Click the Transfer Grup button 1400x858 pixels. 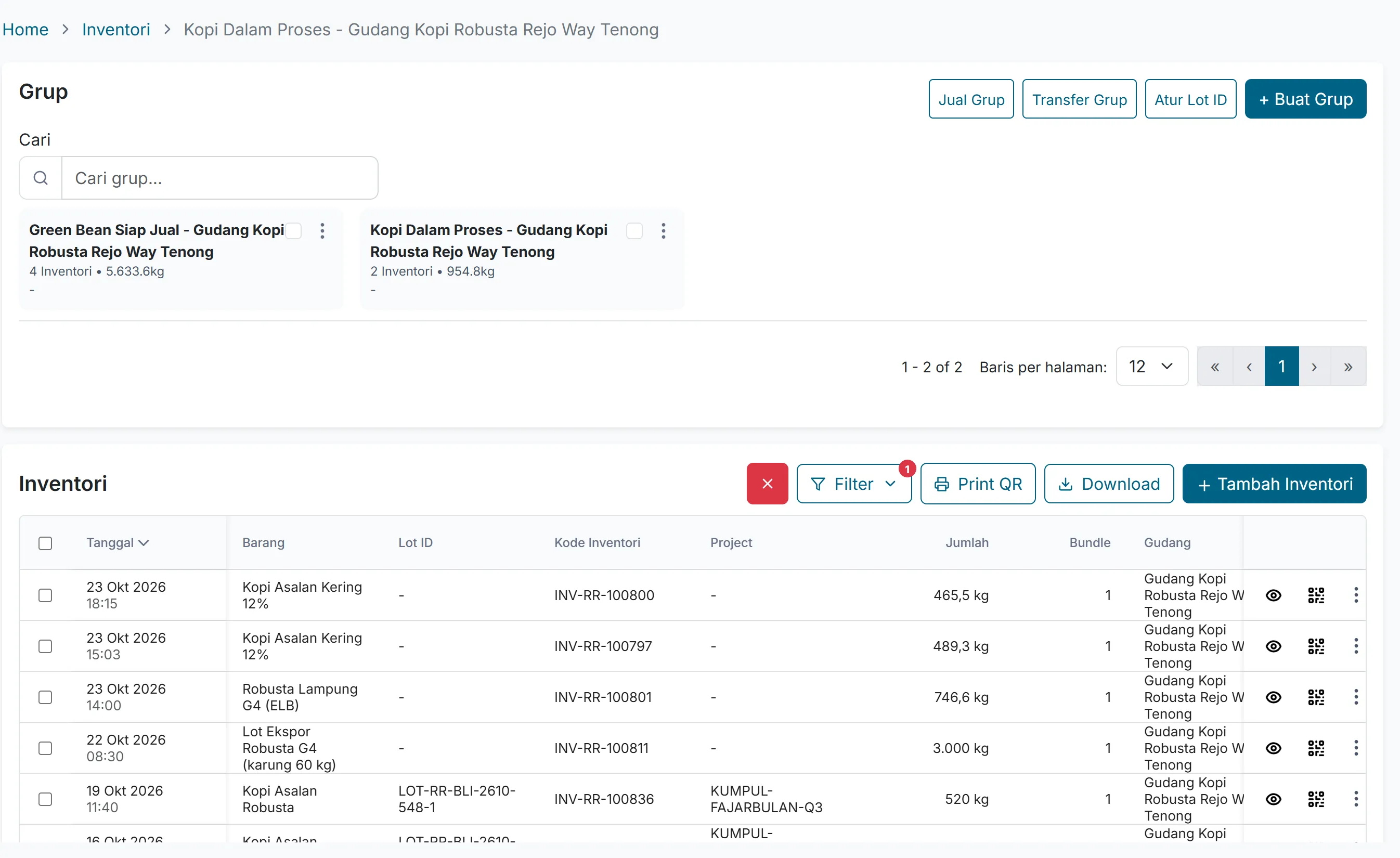click(1079, 99)
